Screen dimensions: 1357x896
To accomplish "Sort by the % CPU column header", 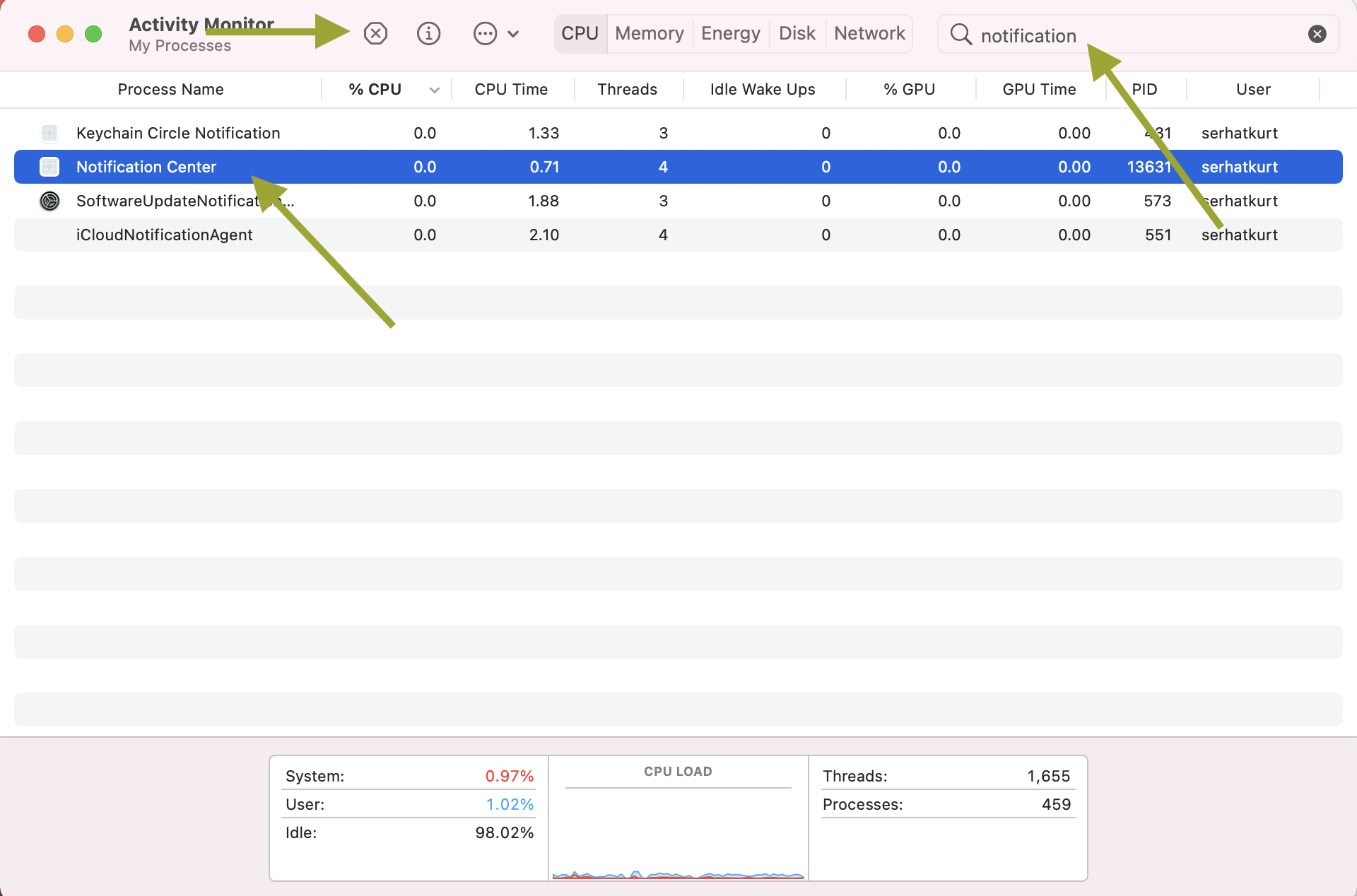I will coord(375,89).
